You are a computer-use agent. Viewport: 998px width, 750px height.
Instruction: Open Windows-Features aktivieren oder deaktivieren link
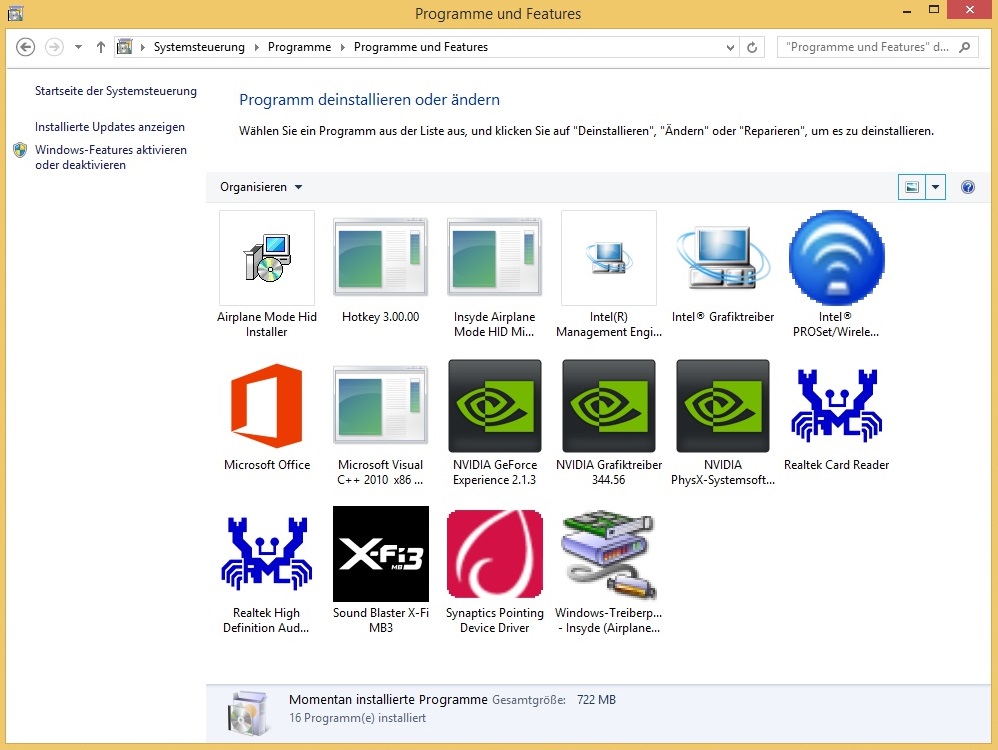111,157
